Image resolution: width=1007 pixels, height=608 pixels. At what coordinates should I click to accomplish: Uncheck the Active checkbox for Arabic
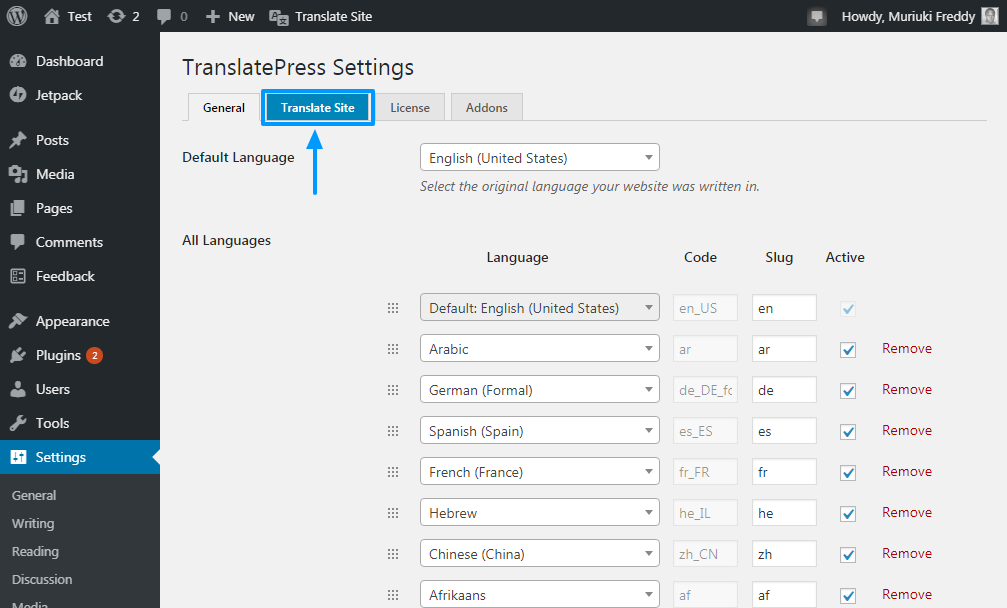pyautogui.click(x=848, y=350)
